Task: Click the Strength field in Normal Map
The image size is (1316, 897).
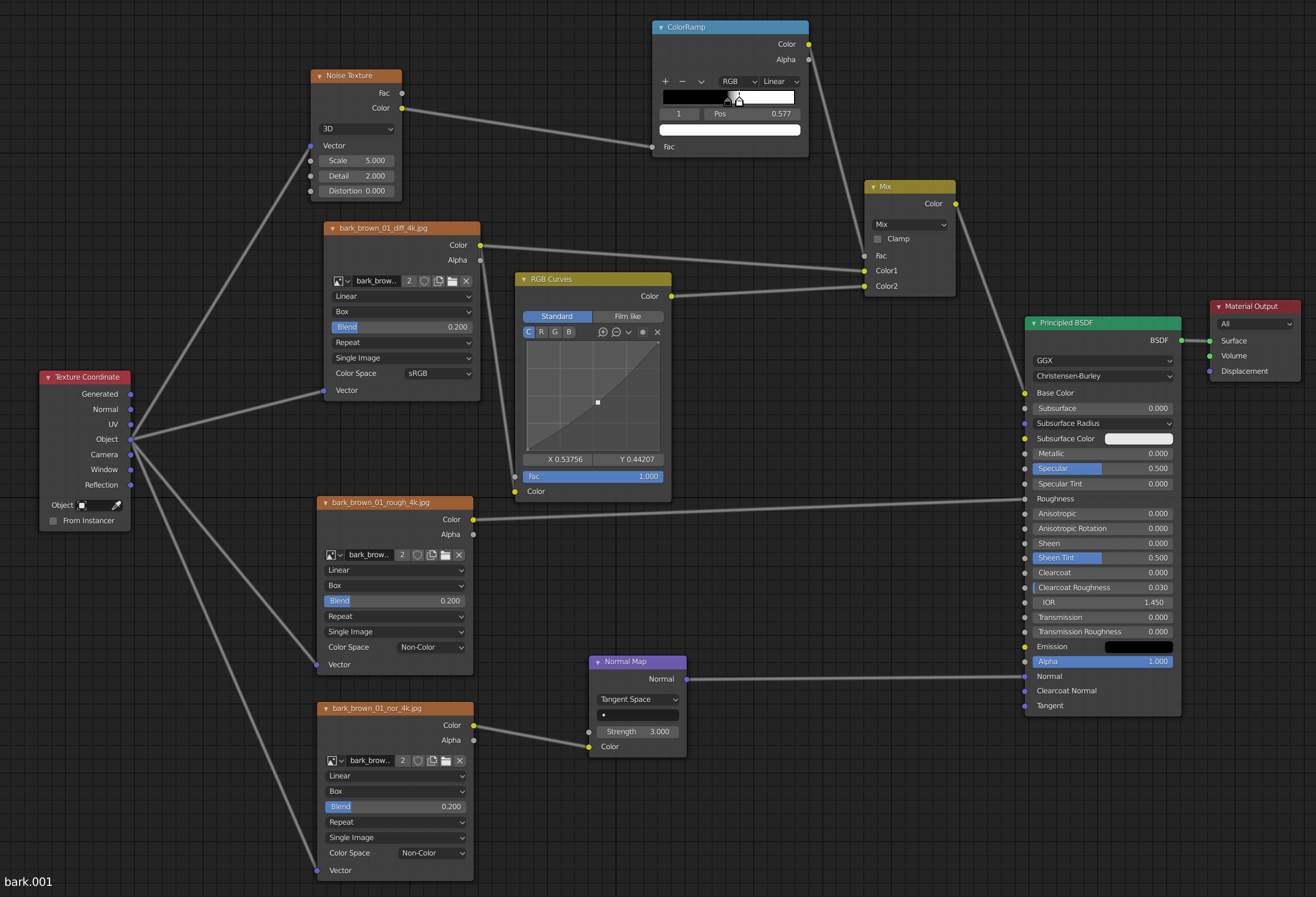Action: click(x=638, y=732)
